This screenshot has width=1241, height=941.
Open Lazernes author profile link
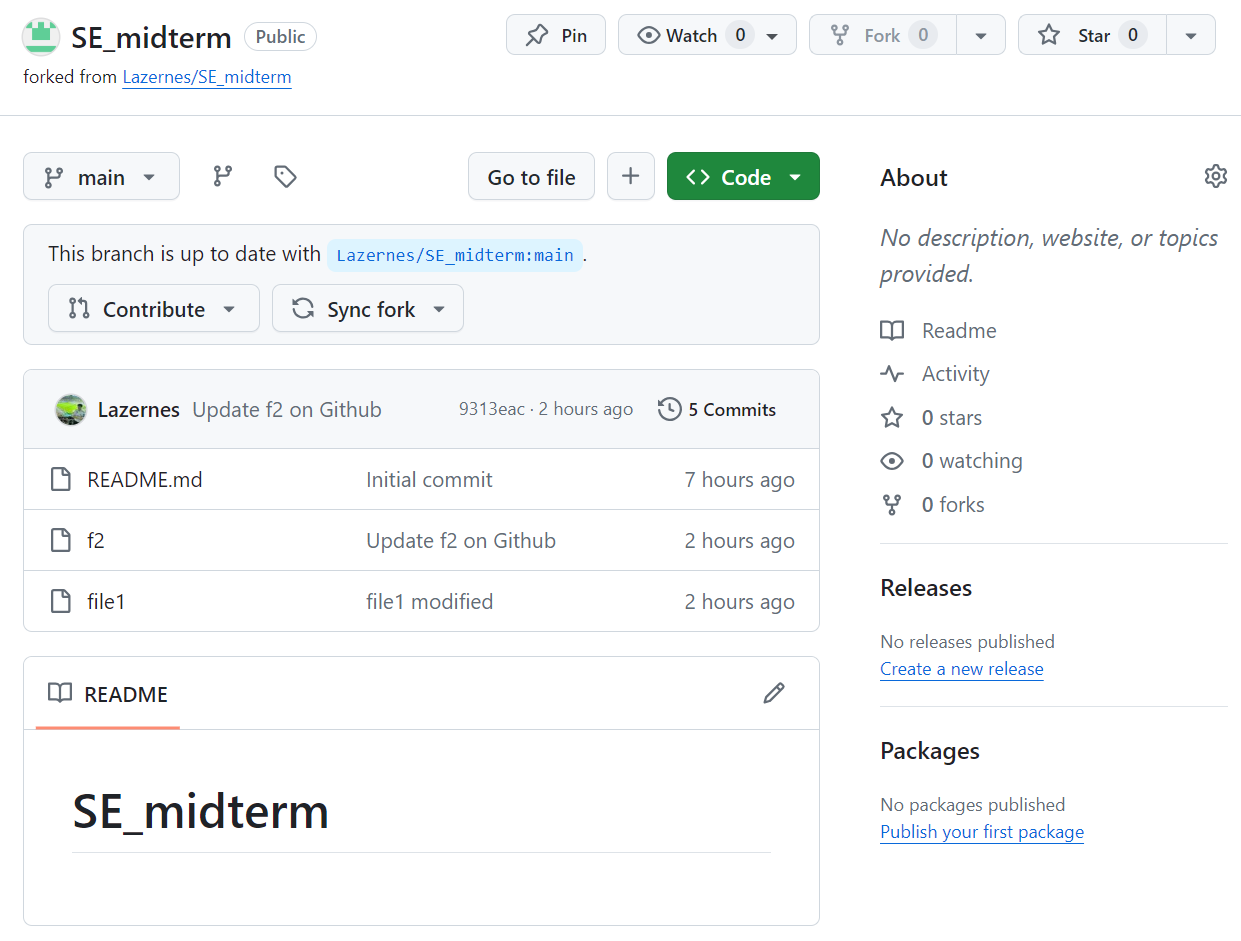point(139,410)
